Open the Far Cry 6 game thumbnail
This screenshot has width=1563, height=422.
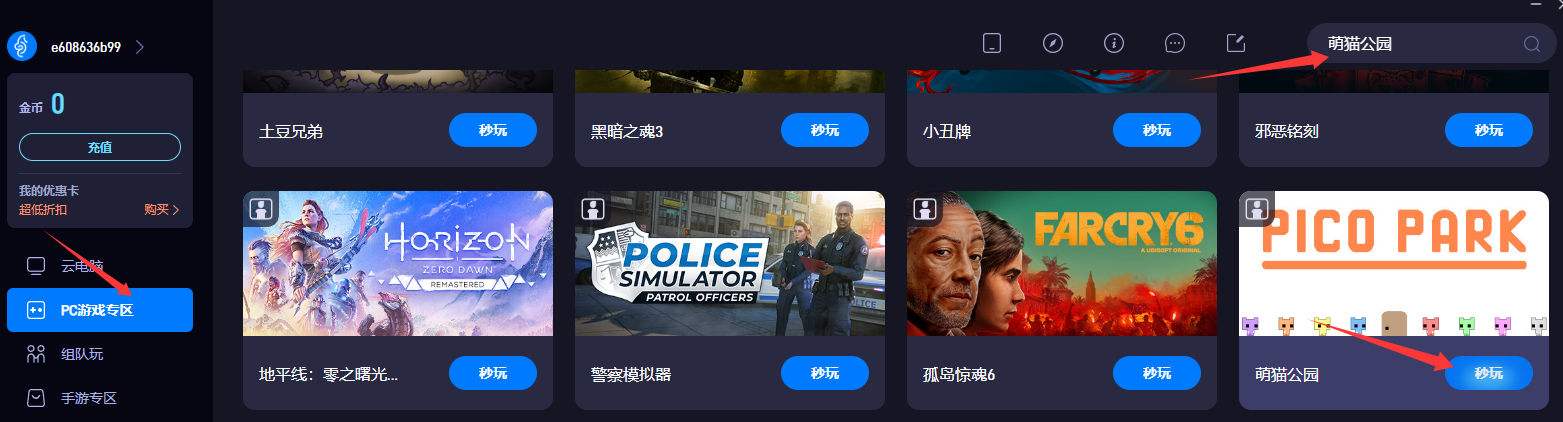1062,263
